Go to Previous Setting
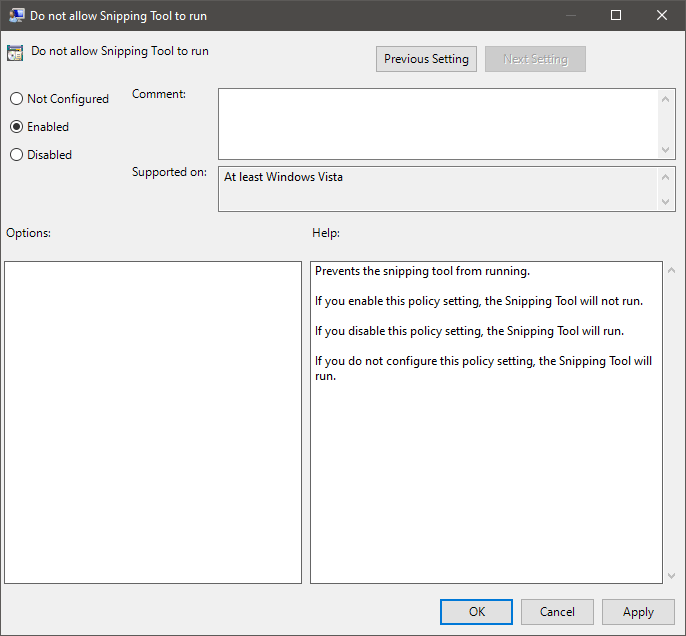Image resolution: width=686 pixels, height=636 pixels. [x=426, y=59]
